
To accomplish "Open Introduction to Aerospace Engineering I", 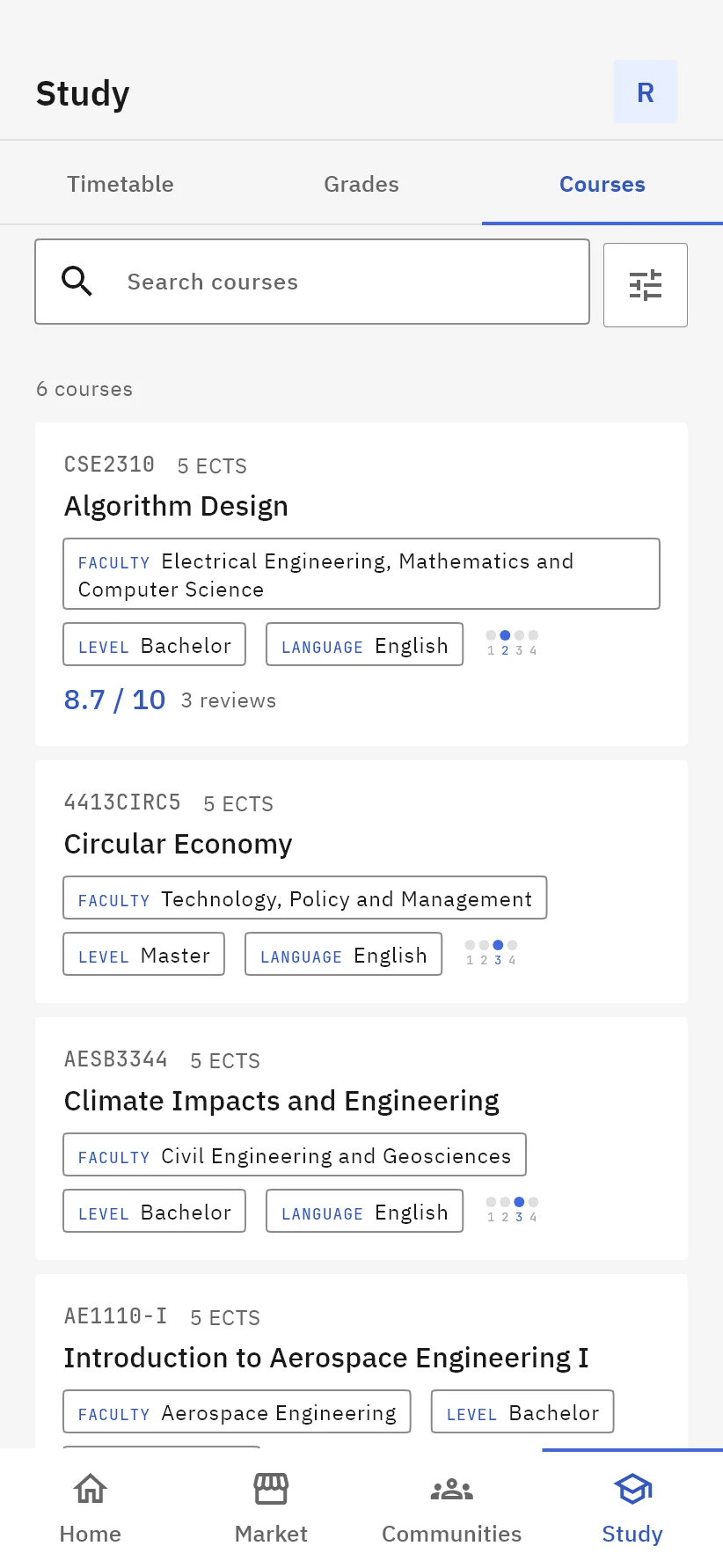I will 326,1358.
